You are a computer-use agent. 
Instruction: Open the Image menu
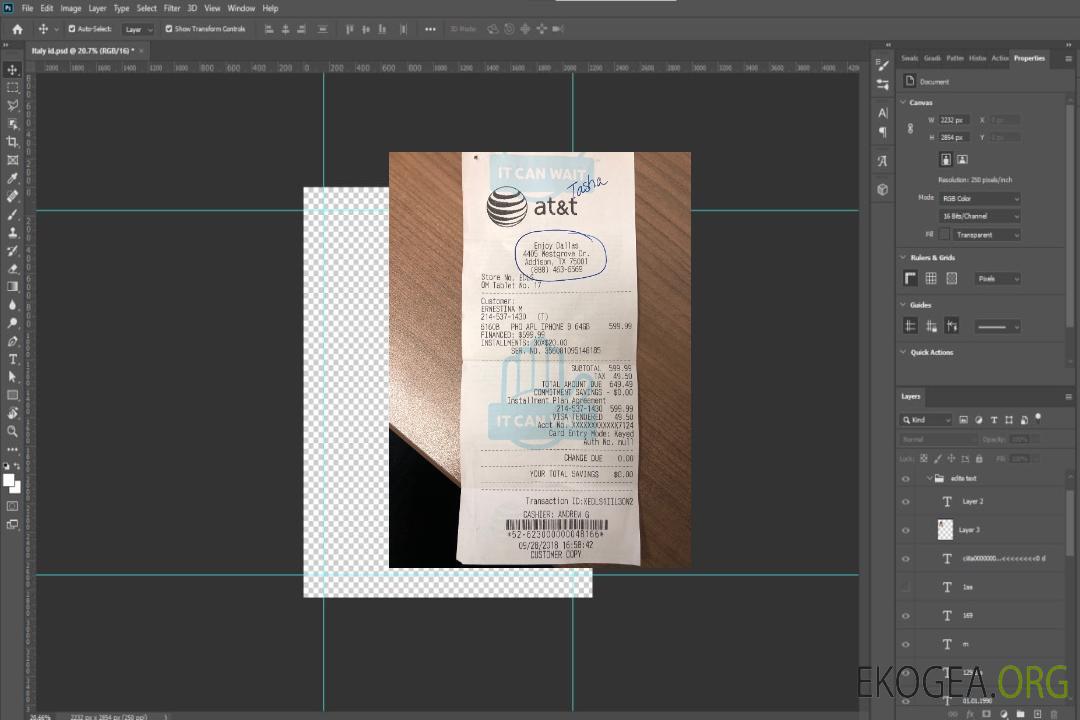[x=71, y=8]
